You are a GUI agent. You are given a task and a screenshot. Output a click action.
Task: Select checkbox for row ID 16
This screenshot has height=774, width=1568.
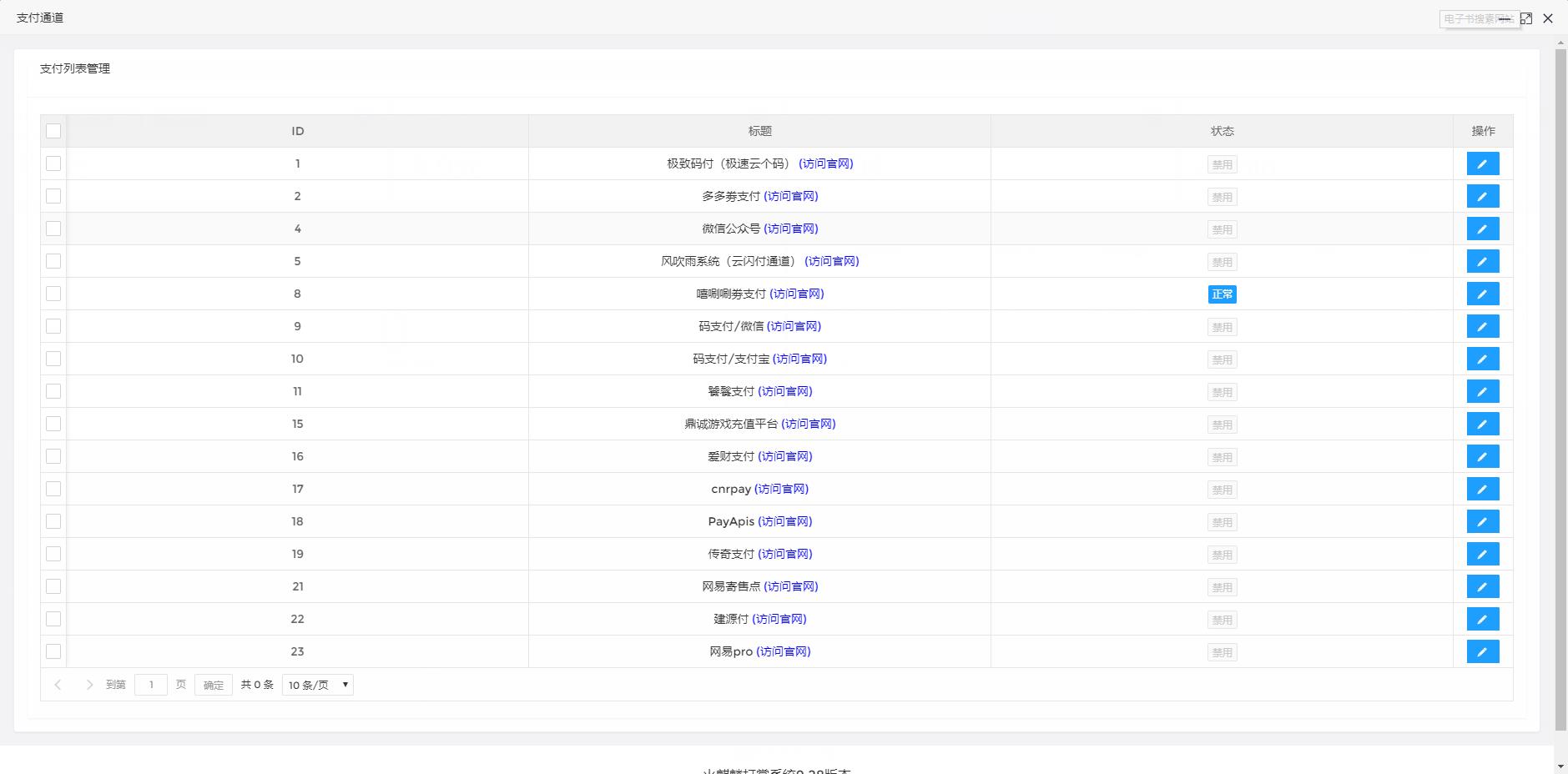point(53,456)
